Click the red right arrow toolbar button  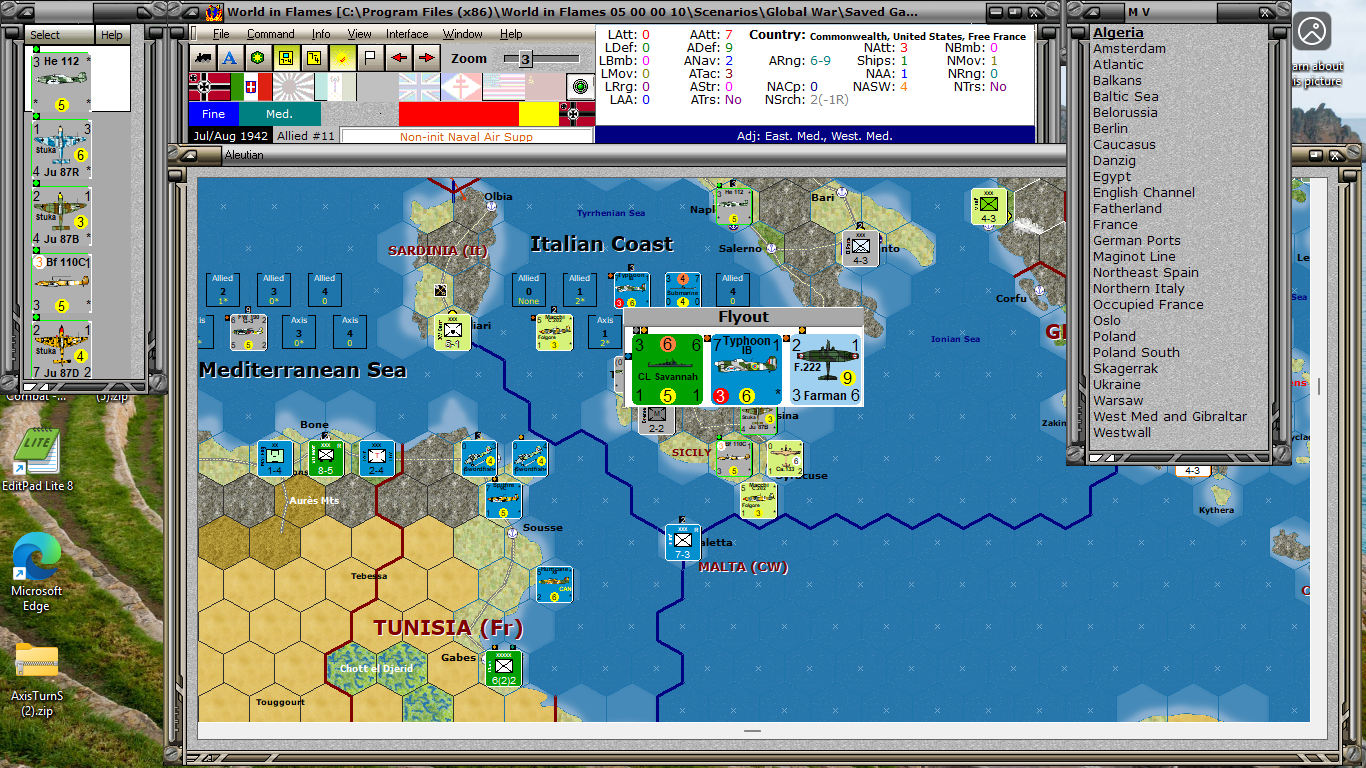click(x=427, y=58)
